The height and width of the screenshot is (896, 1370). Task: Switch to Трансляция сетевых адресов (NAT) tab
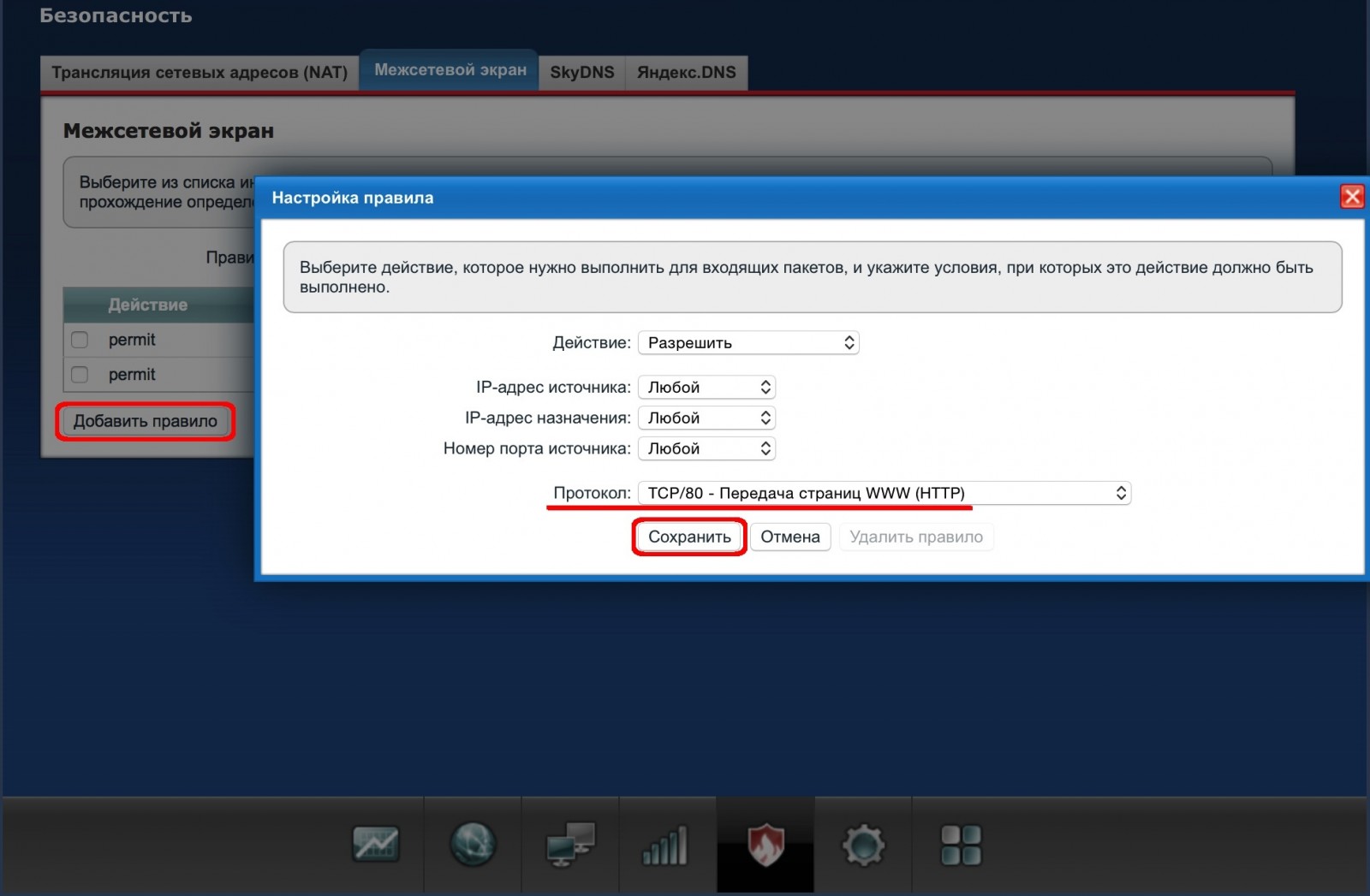pos(200,73)
